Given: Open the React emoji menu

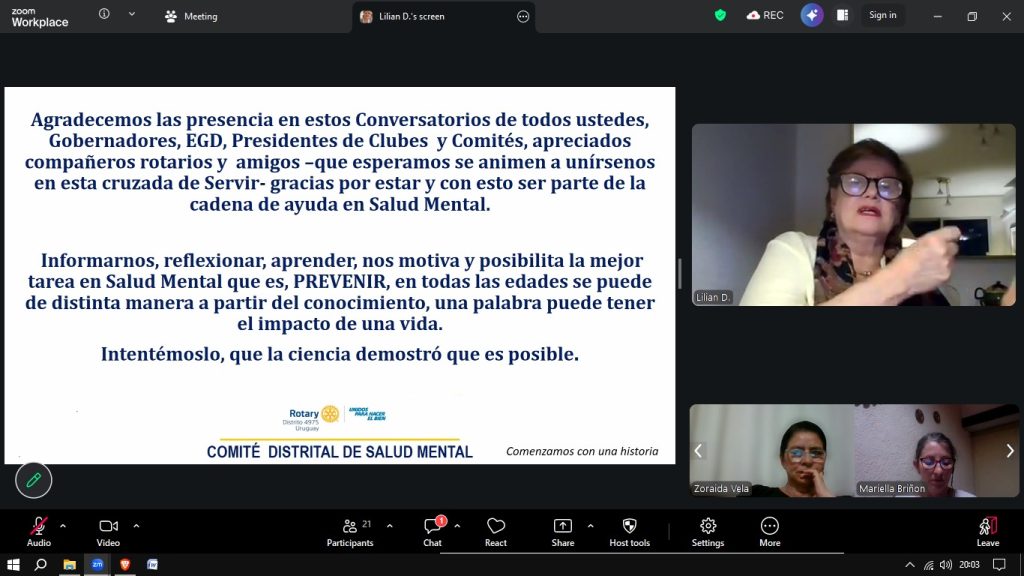Looking at the screenshot, I should (x=495, y=529).
